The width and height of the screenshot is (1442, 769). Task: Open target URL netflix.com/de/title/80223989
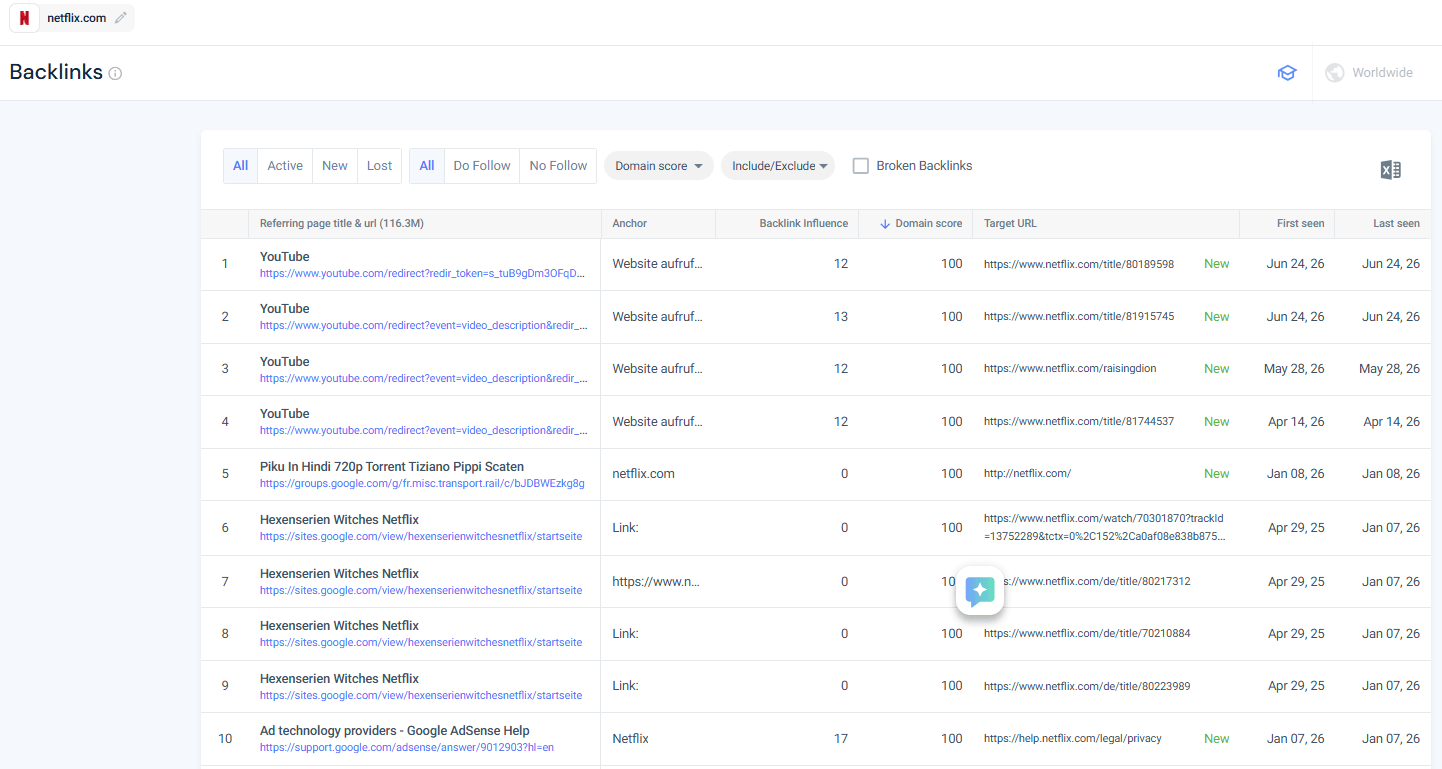pos(1087,687)
